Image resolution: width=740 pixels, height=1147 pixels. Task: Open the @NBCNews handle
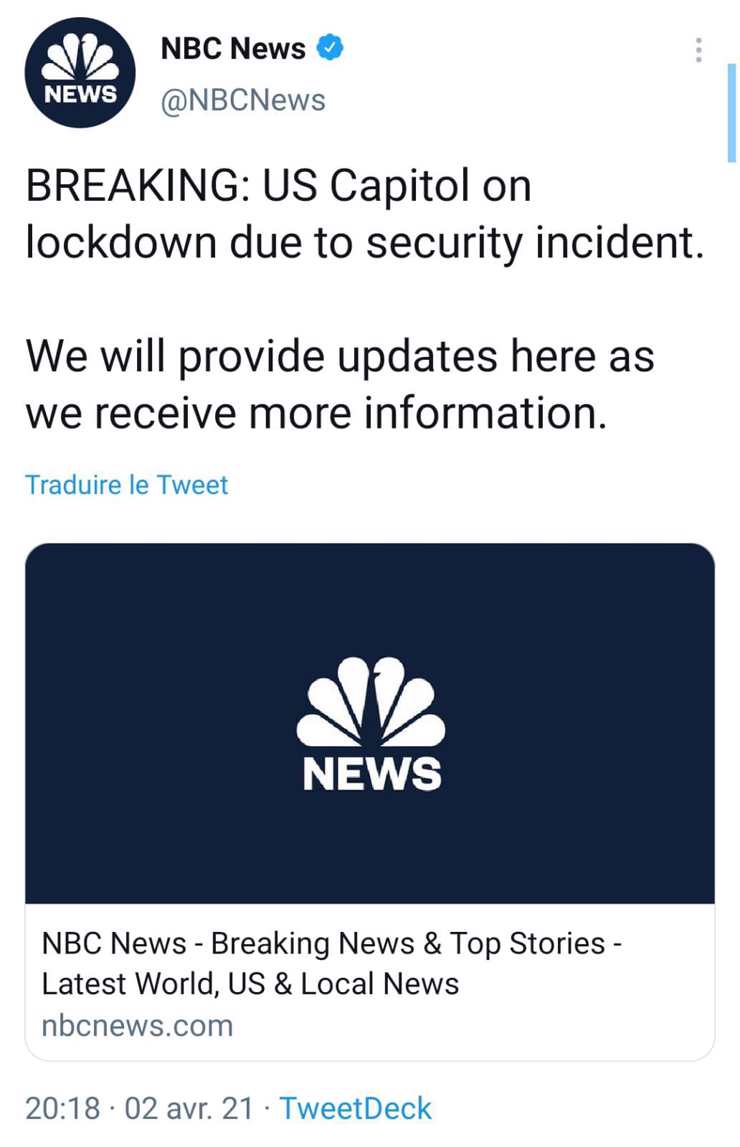click(243, 100)
